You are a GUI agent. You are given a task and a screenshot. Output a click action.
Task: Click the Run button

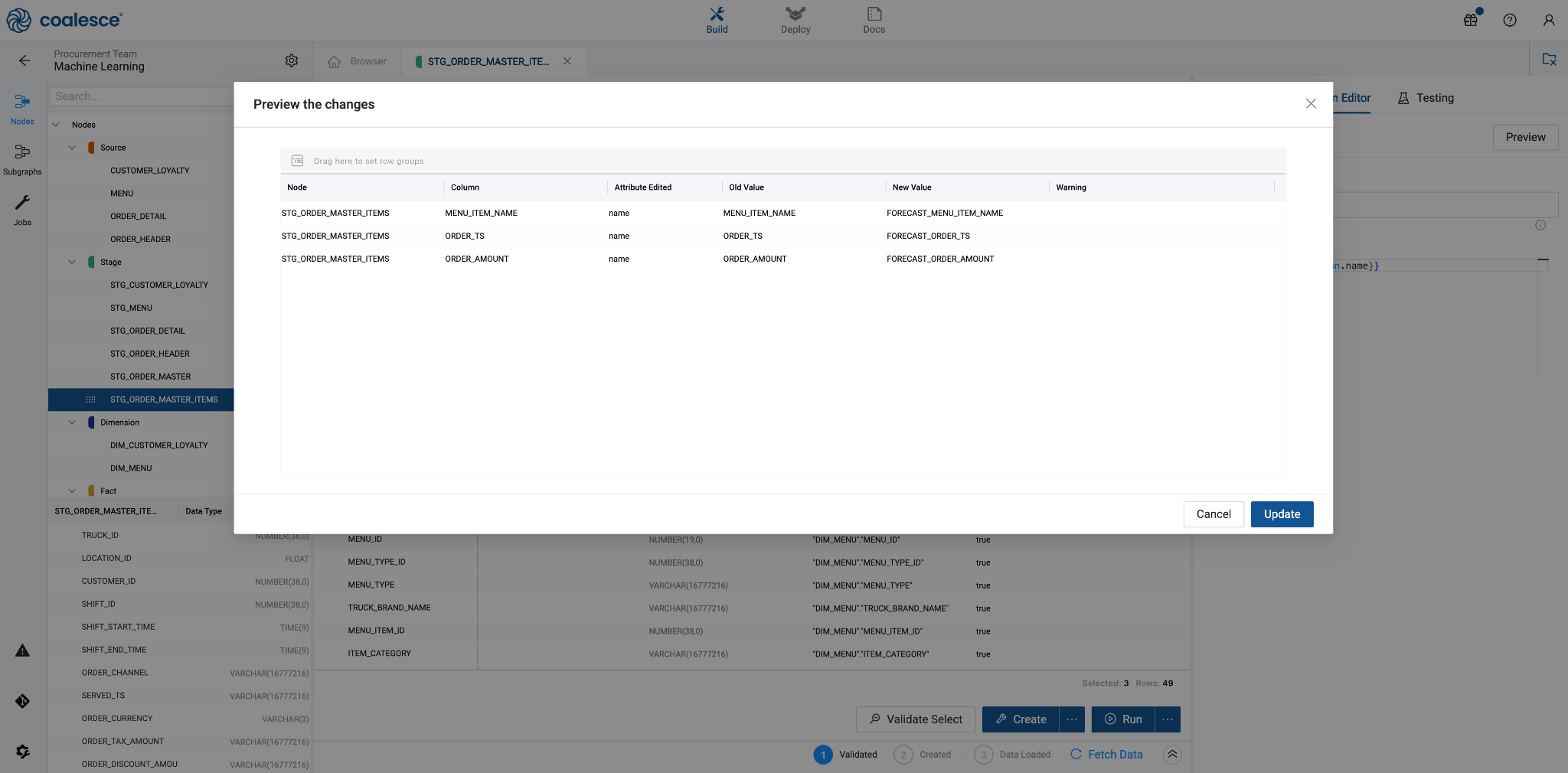1123,719
